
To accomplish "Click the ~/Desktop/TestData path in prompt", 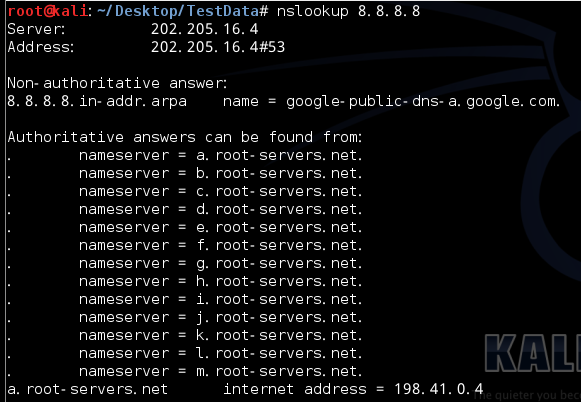I will [x=177, y=11].
